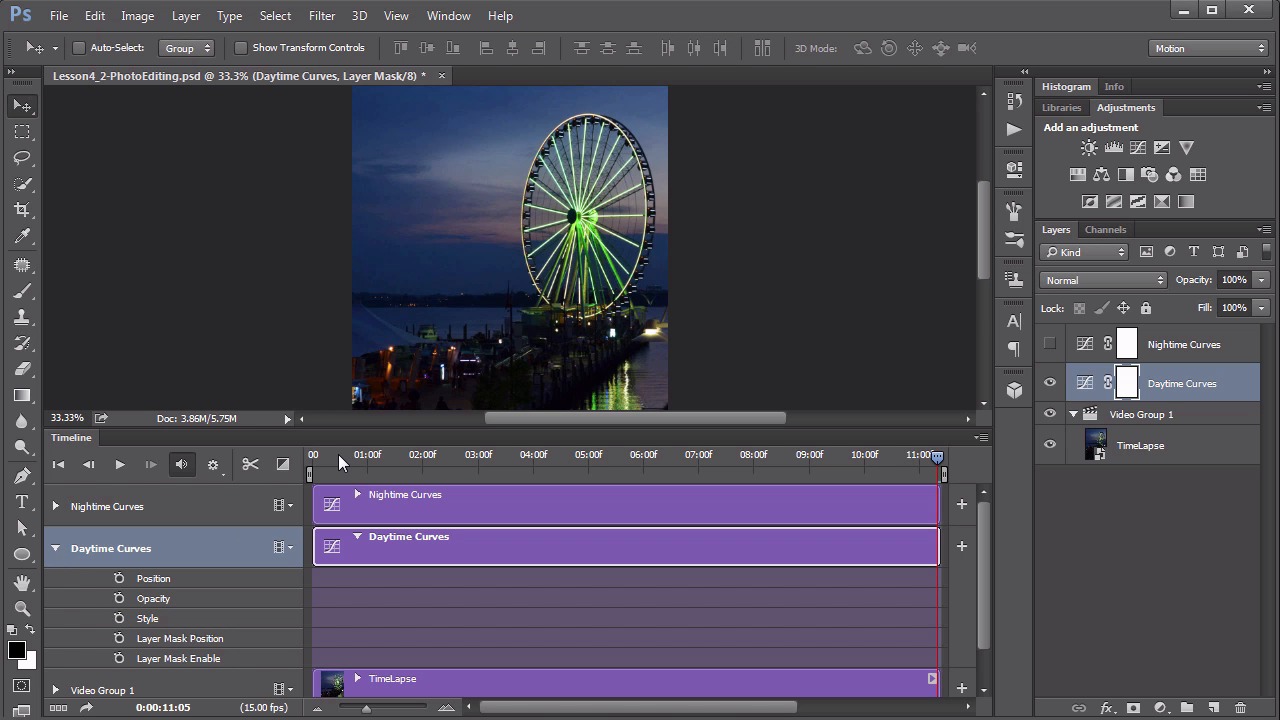1280x720 pixels.
Task: Click the render video arrow icon
Action: [86, 708]
